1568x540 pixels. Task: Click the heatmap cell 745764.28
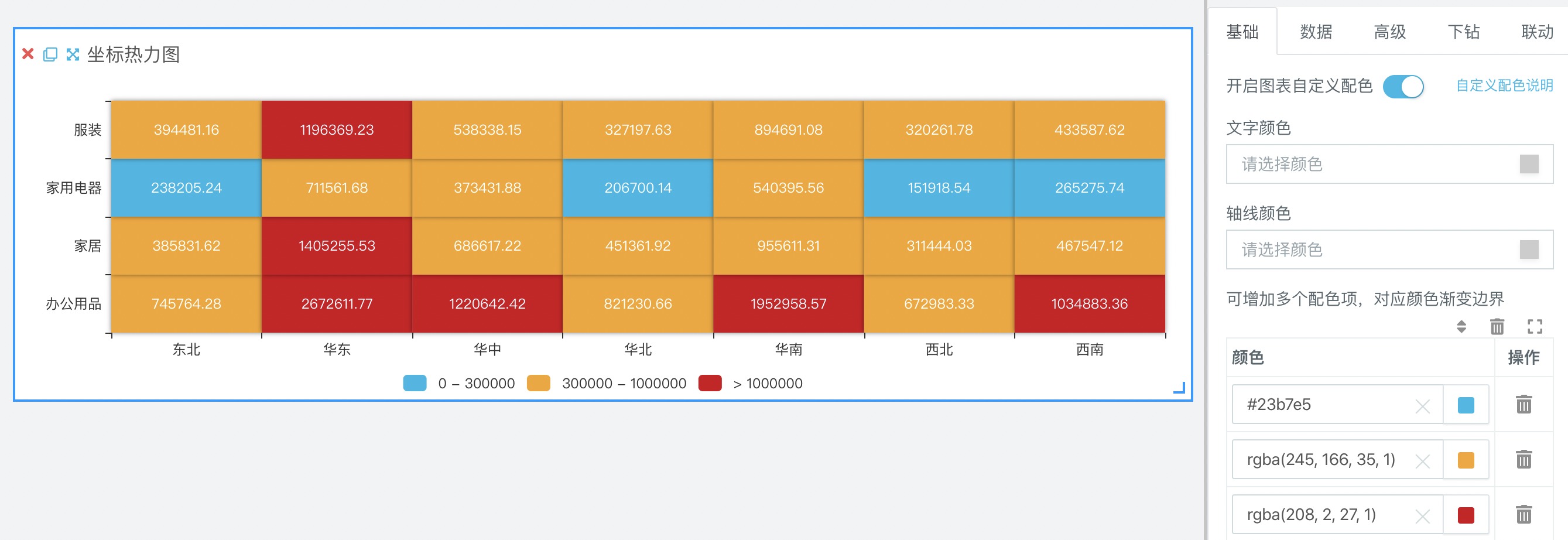coord(186,304)
